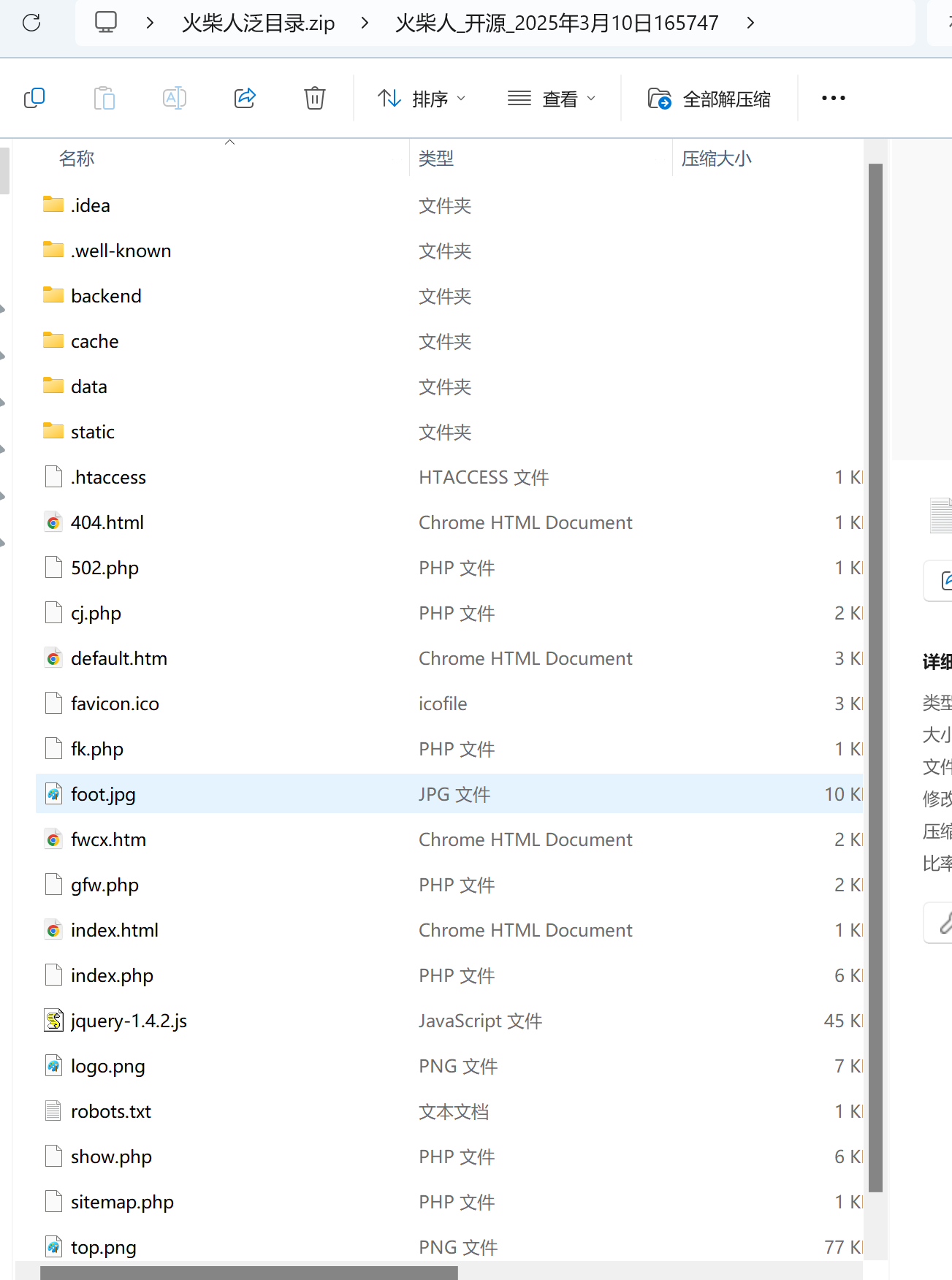952x1280 pixels.
Task: Click the .htaccess file icon
Action: [53, 477]
